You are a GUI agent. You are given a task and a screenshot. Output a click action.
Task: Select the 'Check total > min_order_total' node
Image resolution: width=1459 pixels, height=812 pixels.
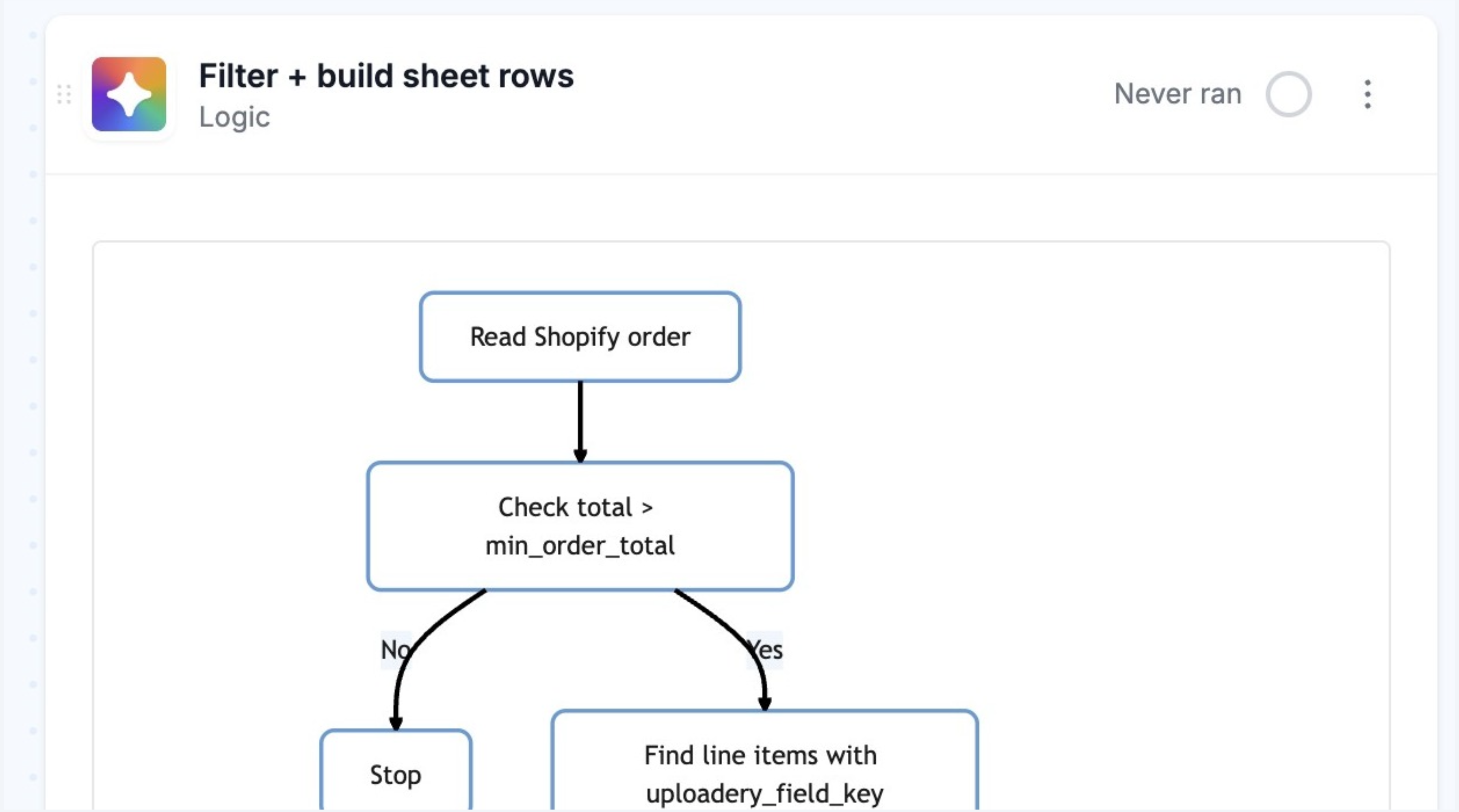(x=580, y=526)
